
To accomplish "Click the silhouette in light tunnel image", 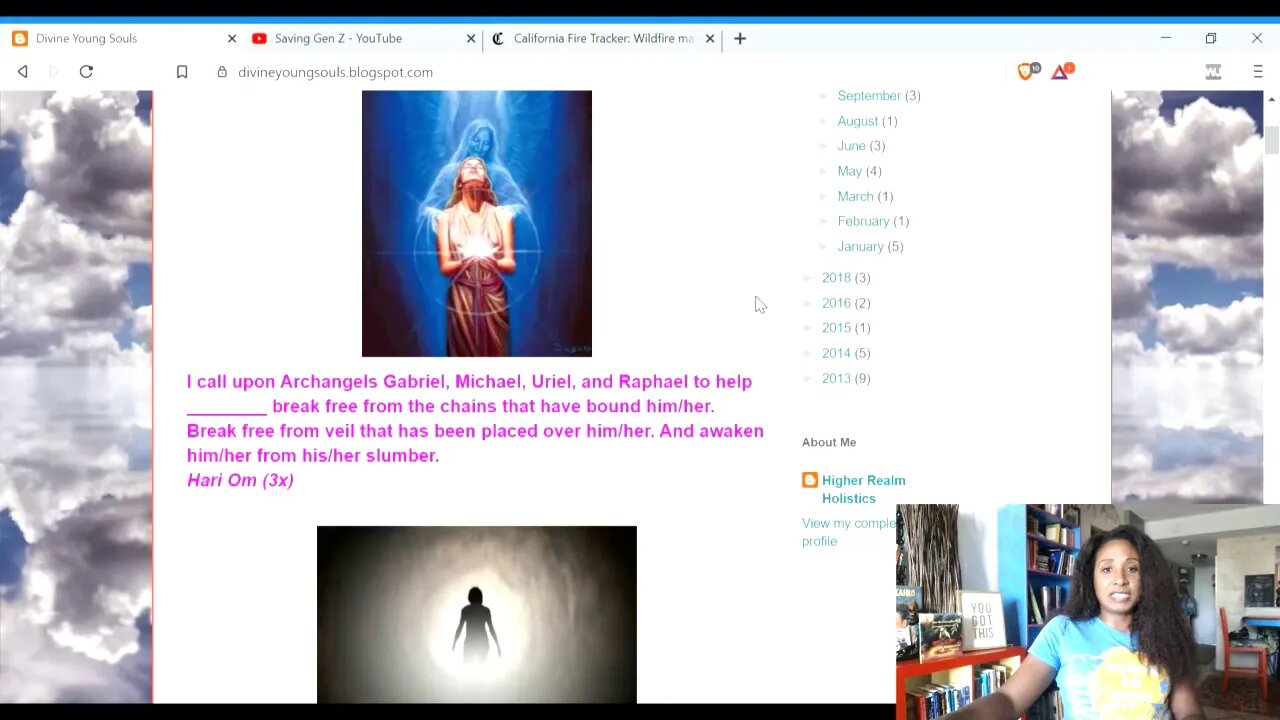I will tap(477, 615).
